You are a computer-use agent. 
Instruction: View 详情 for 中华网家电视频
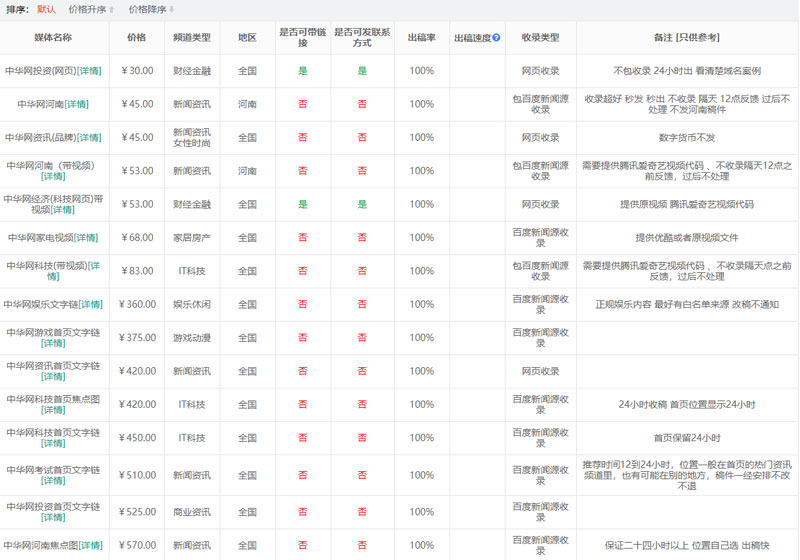coord(86,238)
